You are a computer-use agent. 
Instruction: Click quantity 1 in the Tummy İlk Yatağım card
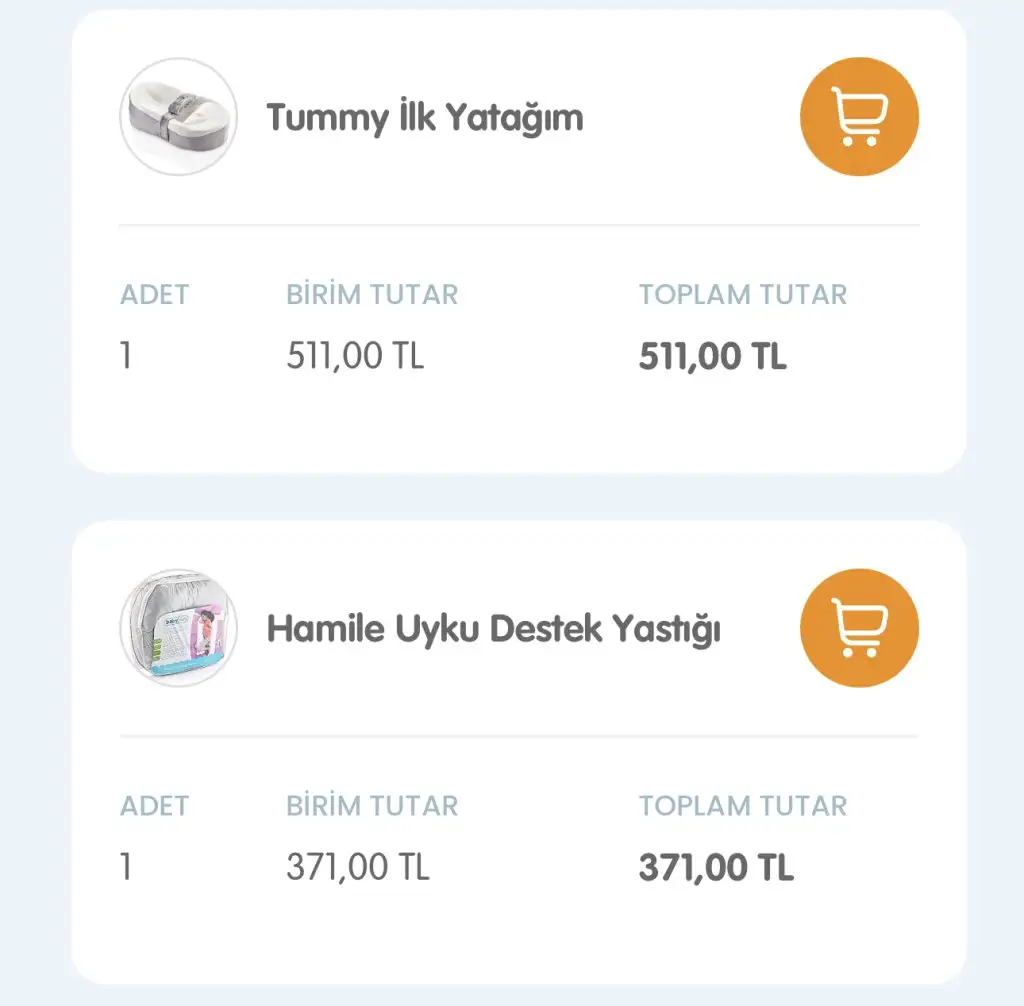pos(126,356)
